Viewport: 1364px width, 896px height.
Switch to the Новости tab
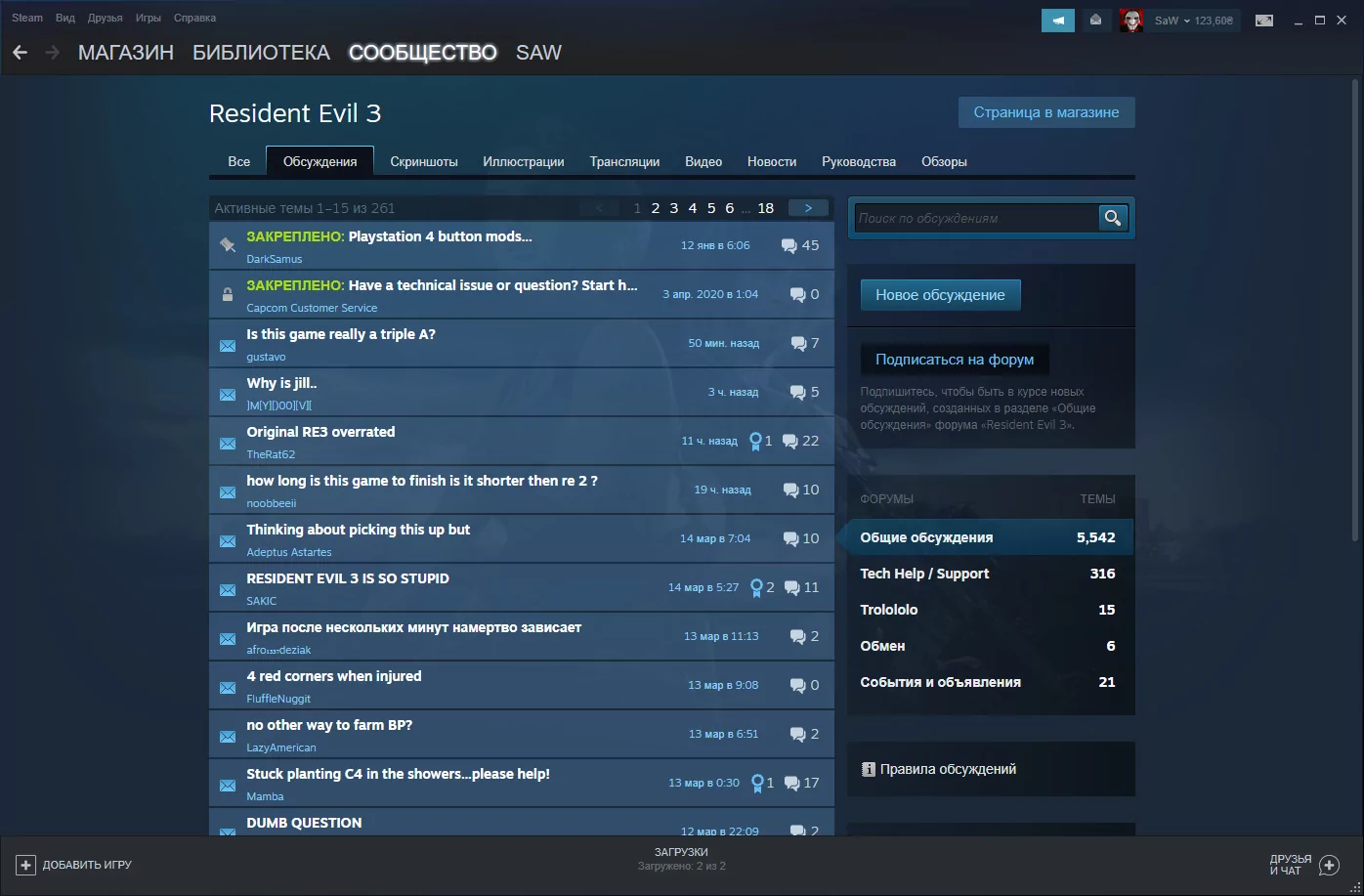point(772,161)
